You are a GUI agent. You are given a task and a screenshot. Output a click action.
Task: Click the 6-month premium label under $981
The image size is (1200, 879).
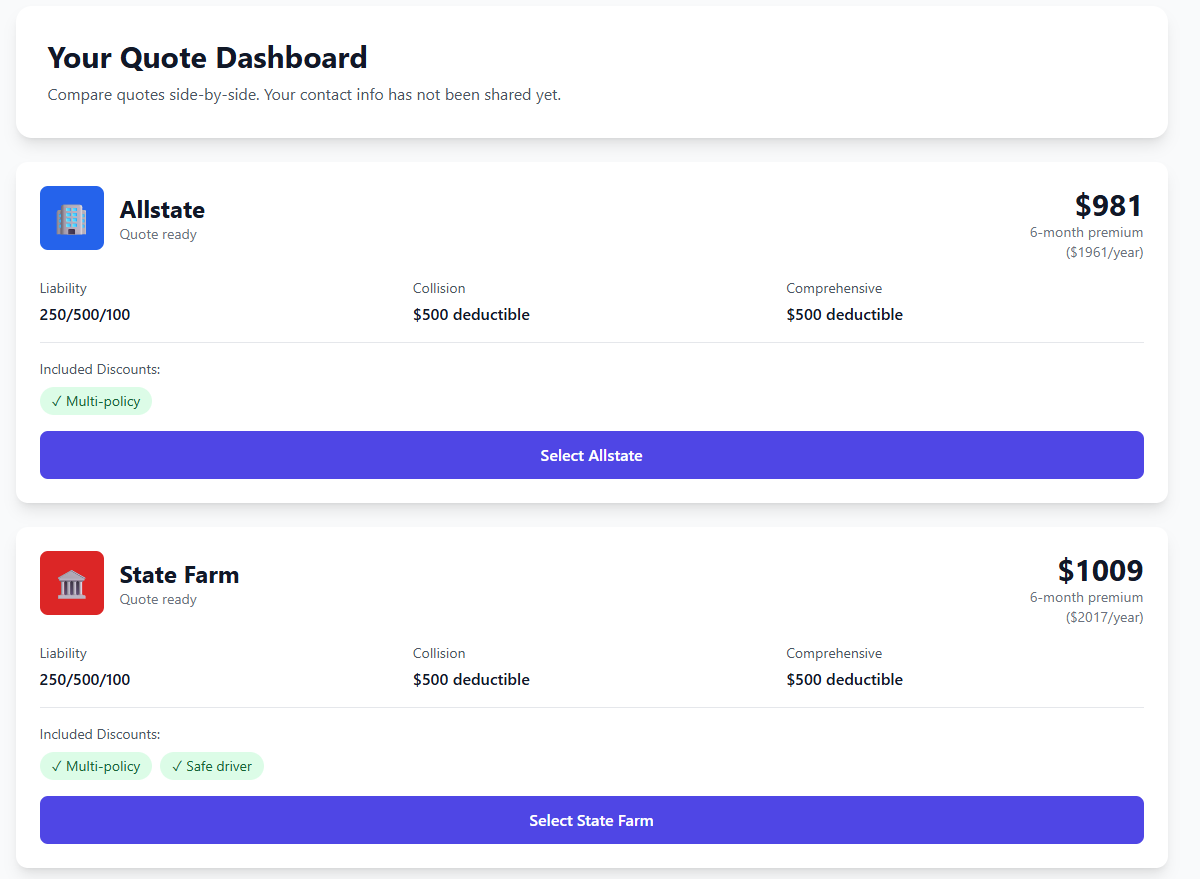[1087, 233]
